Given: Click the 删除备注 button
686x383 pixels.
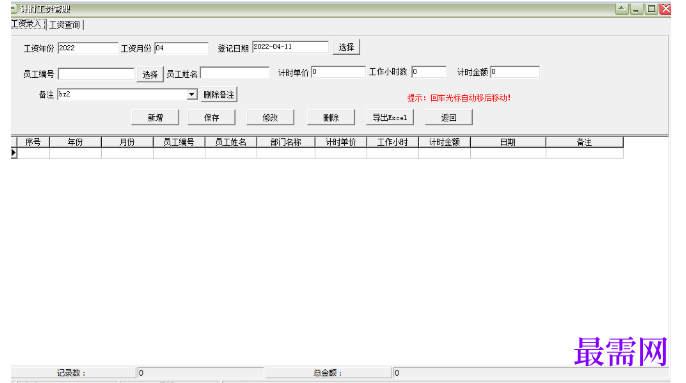Looking at the screenshot, I should [x=219, y=95].
